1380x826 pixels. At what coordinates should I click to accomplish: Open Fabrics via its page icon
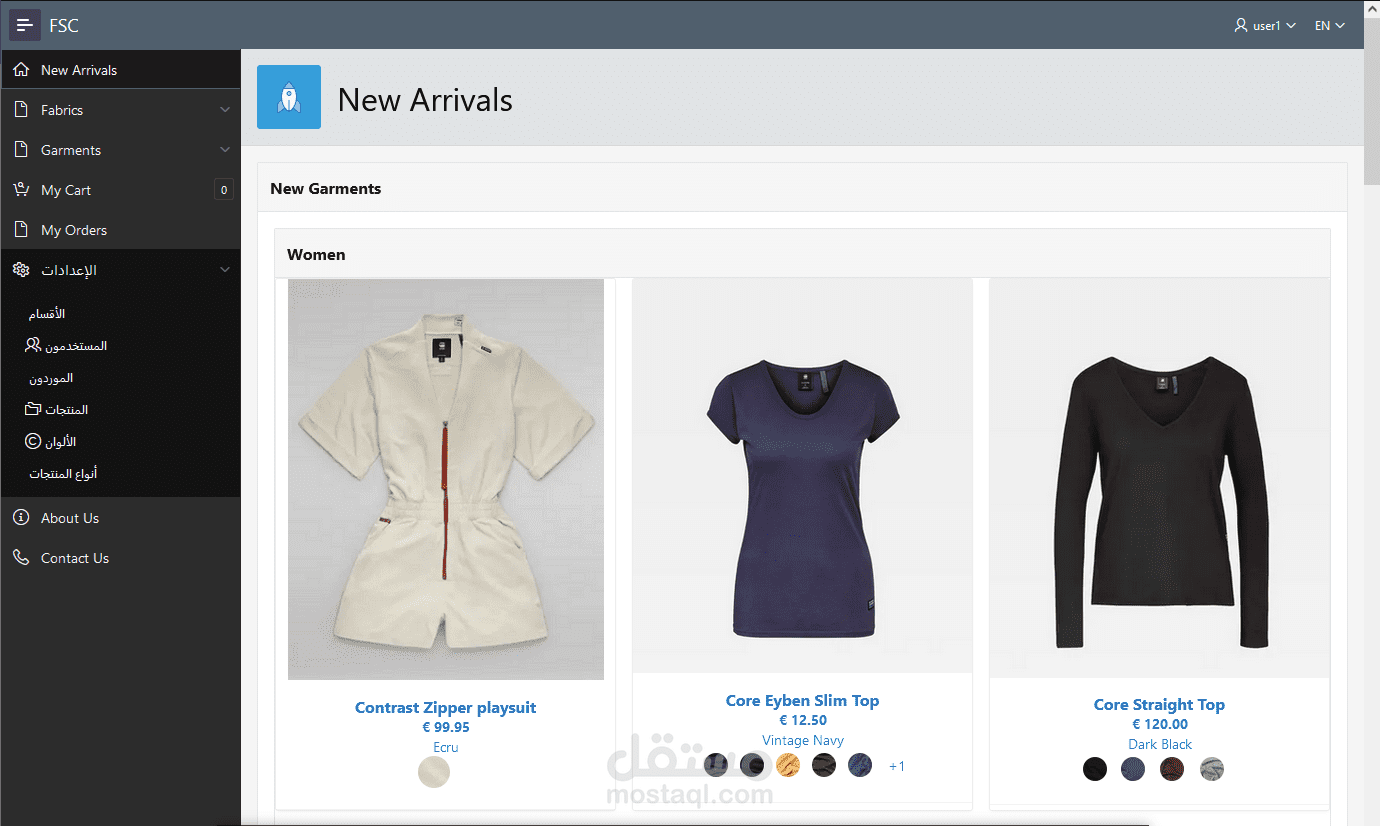21,110
